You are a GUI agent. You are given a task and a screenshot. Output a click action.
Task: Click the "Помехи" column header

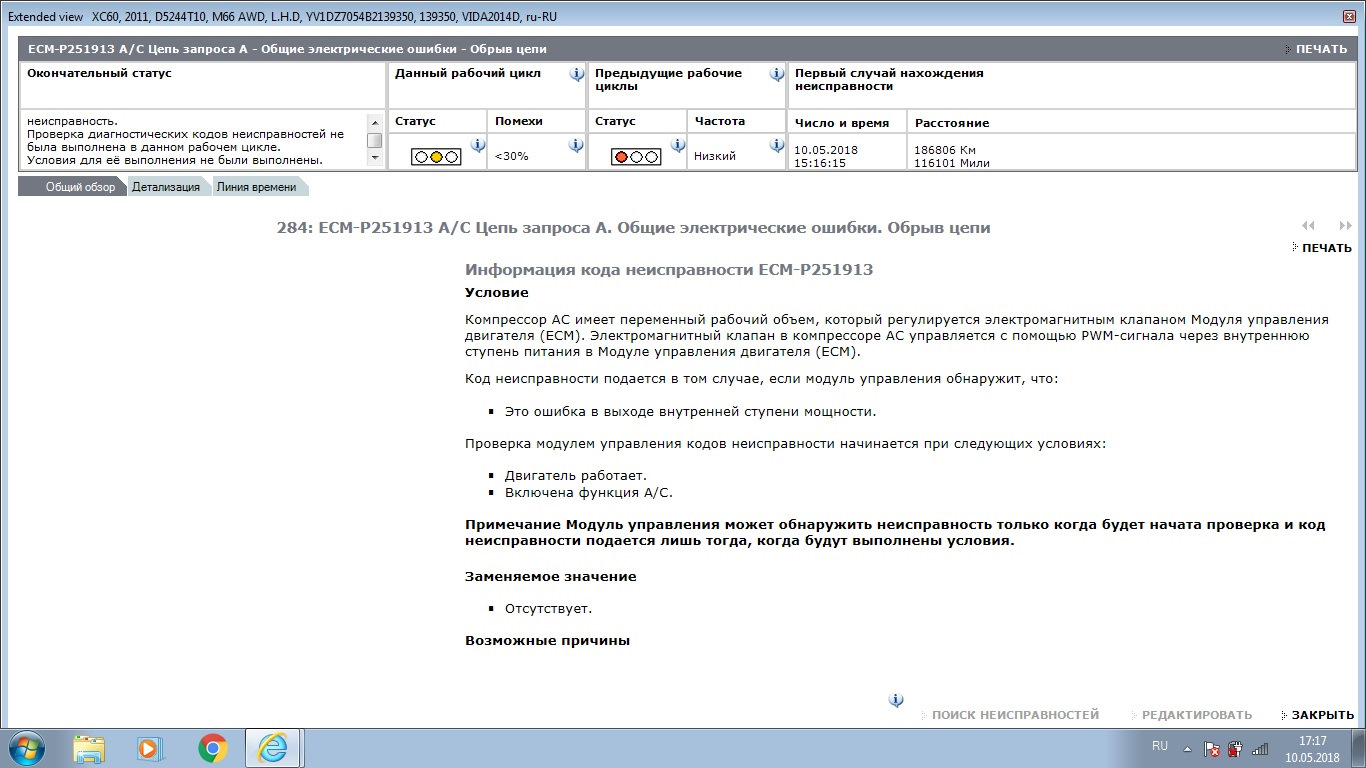pos(519,121)
